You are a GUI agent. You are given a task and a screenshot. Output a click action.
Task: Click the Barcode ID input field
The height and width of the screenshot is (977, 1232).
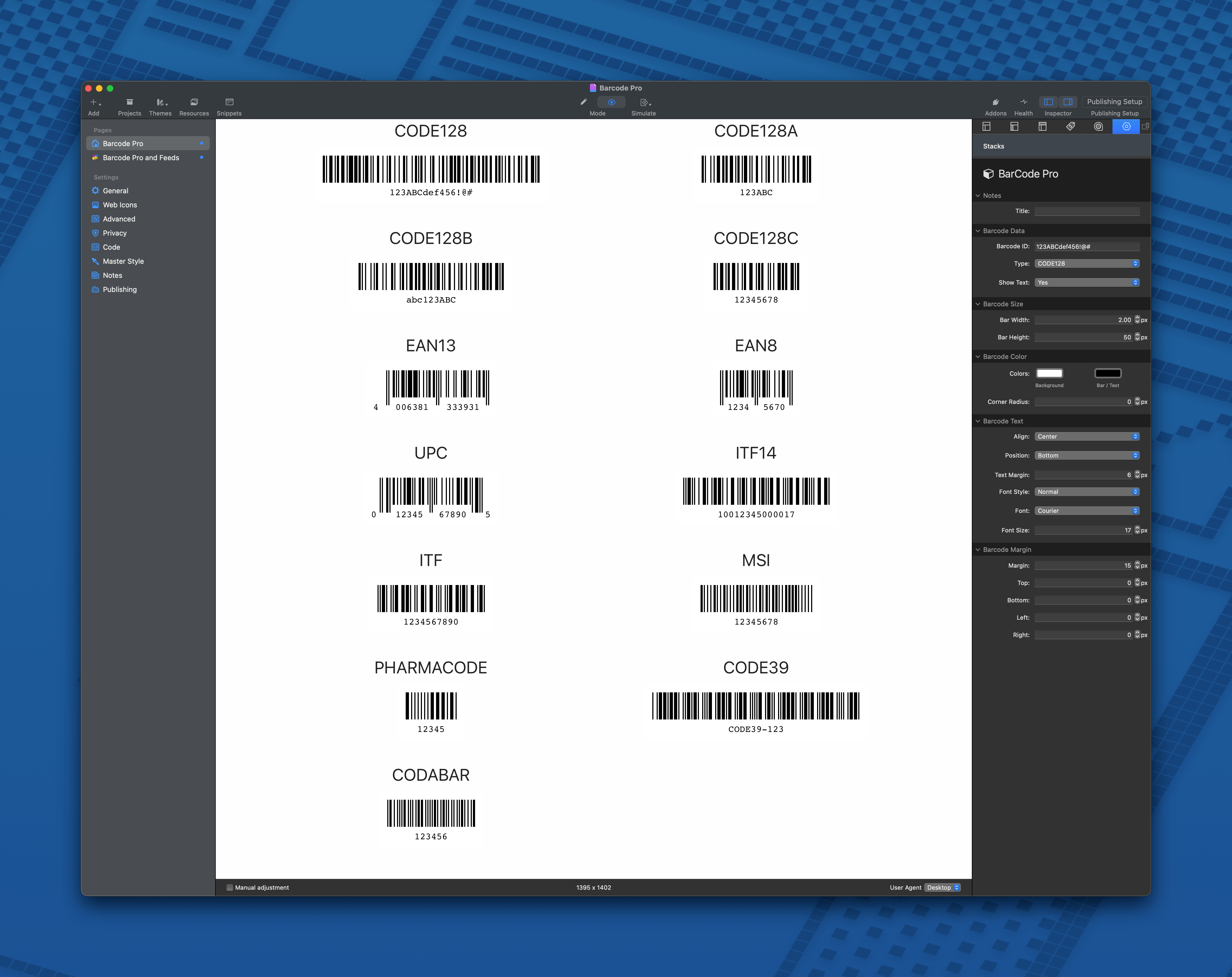(x=1086, y=246)
